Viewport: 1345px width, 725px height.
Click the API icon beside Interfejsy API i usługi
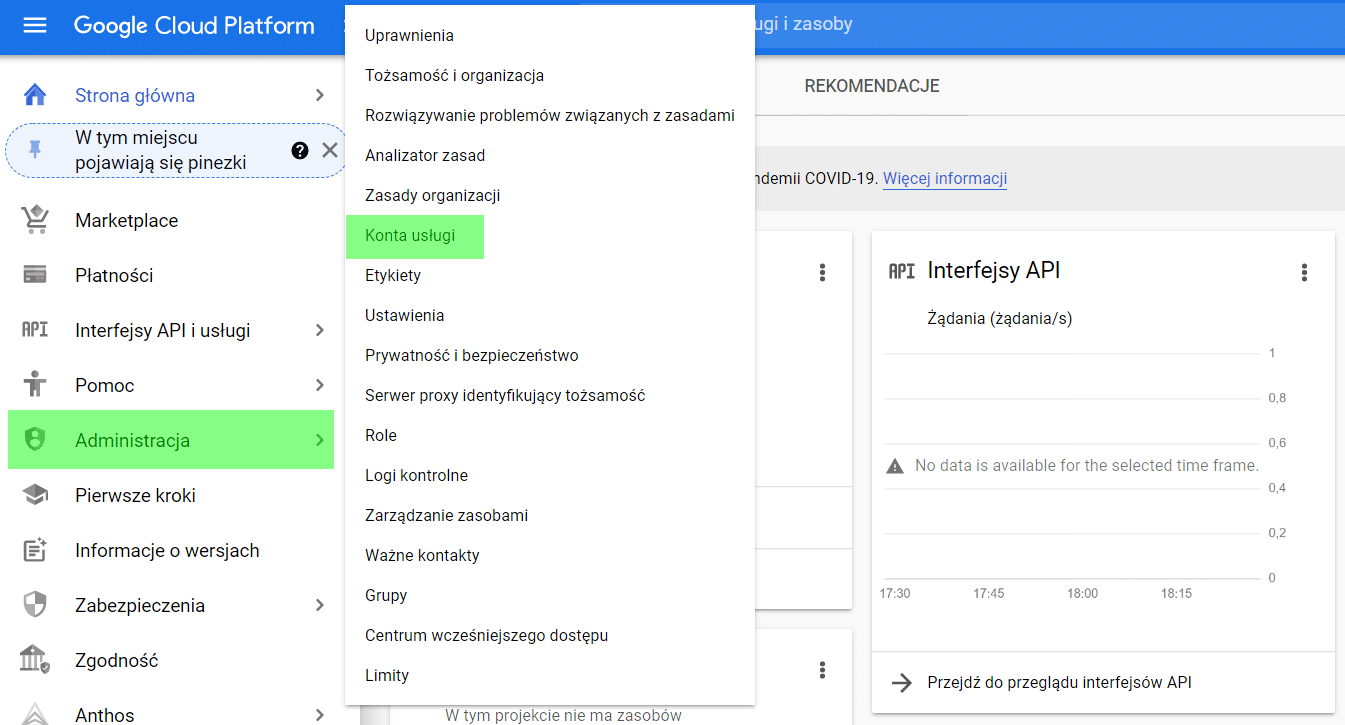click(35, 330)
